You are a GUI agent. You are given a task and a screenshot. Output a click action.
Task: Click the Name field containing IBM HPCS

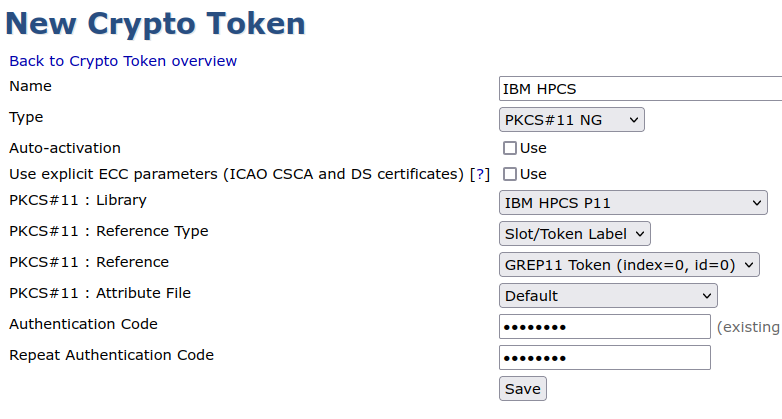640,89
